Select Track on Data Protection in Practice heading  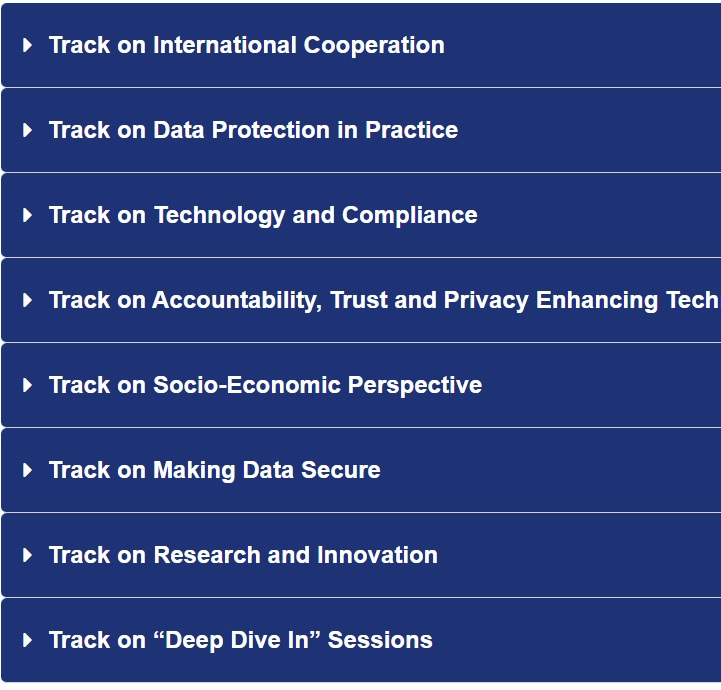253,130
